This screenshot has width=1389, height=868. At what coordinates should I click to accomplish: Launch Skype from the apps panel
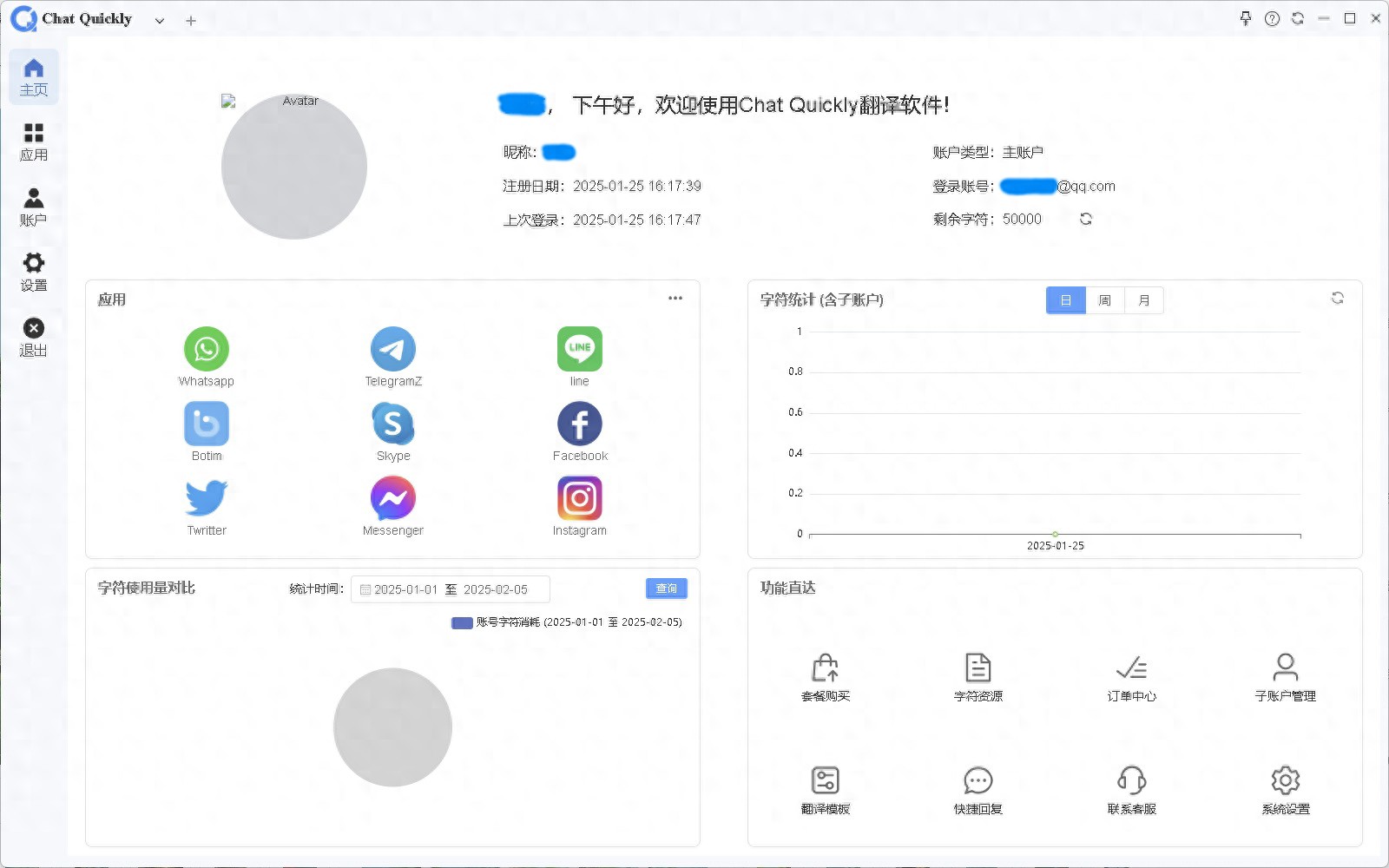[x=393, y=424]
